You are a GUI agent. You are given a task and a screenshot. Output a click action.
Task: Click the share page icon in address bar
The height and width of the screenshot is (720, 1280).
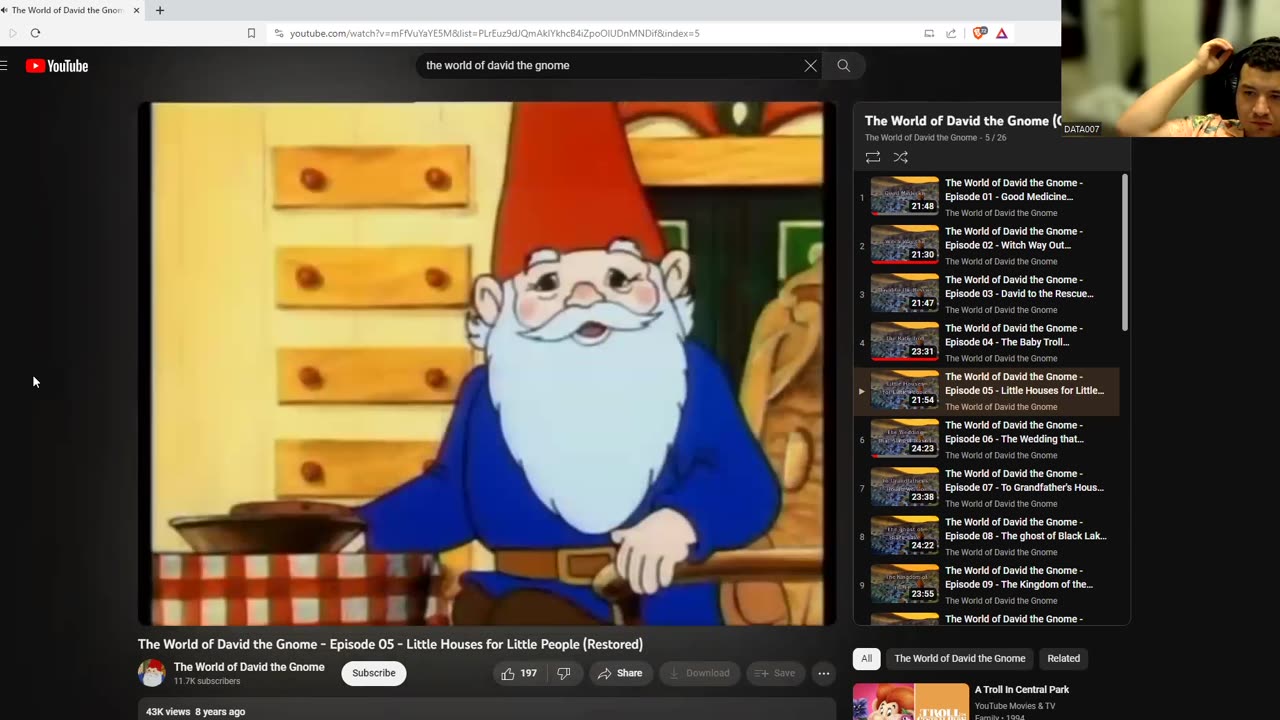pos(951,33)
